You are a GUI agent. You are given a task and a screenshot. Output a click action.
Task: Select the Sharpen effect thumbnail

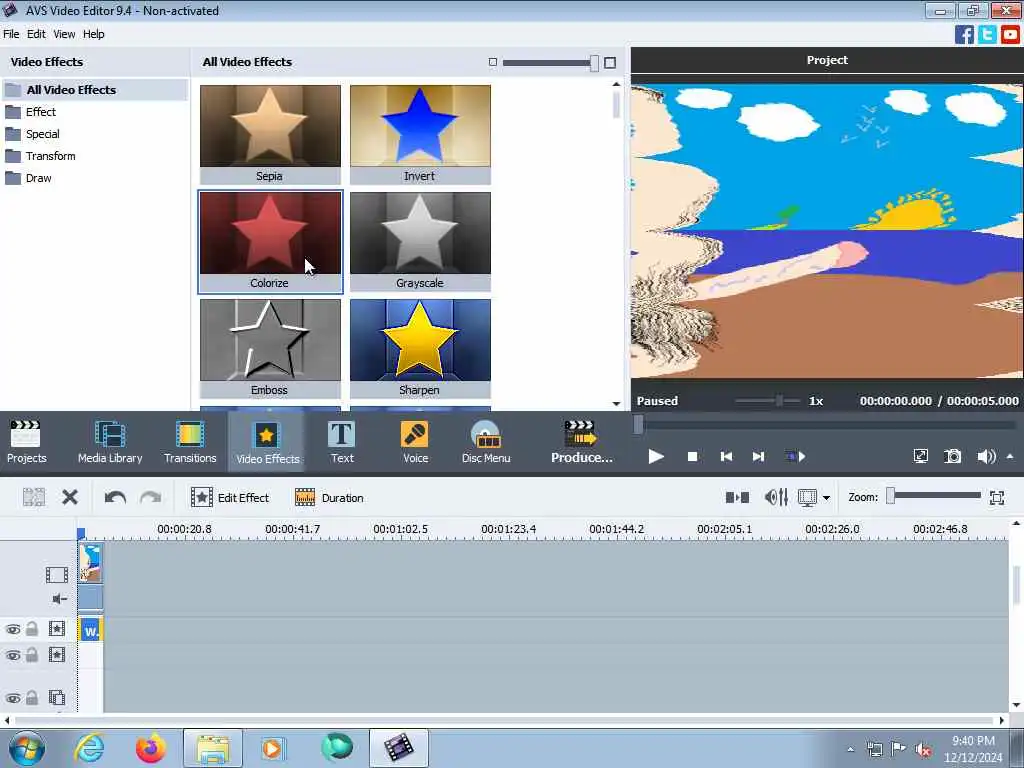coord(420,348)
